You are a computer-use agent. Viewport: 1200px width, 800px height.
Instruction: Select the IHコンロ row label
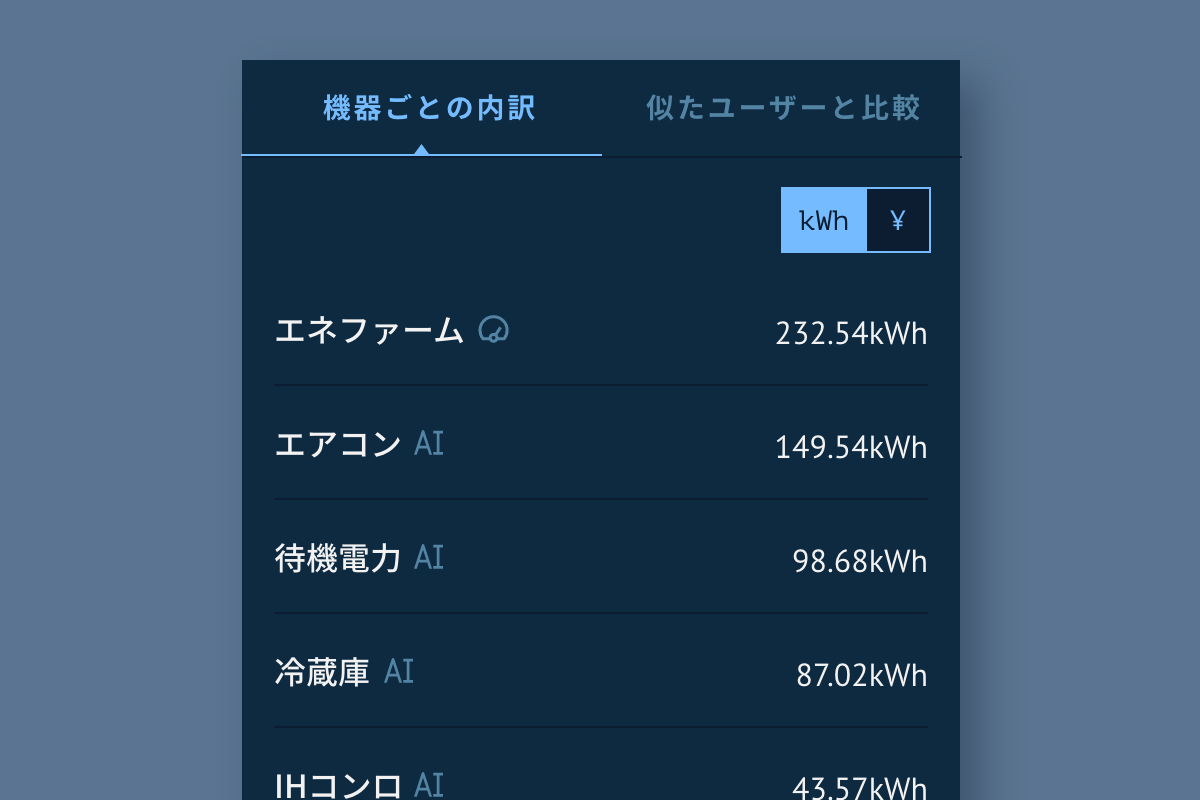(x=338, y=786)
